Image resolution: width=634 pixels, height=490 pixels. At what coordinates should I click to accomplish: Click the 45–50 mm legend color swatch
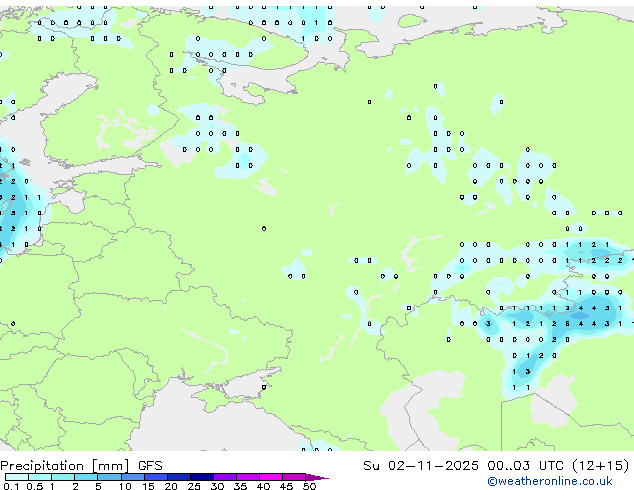(294, 477)
